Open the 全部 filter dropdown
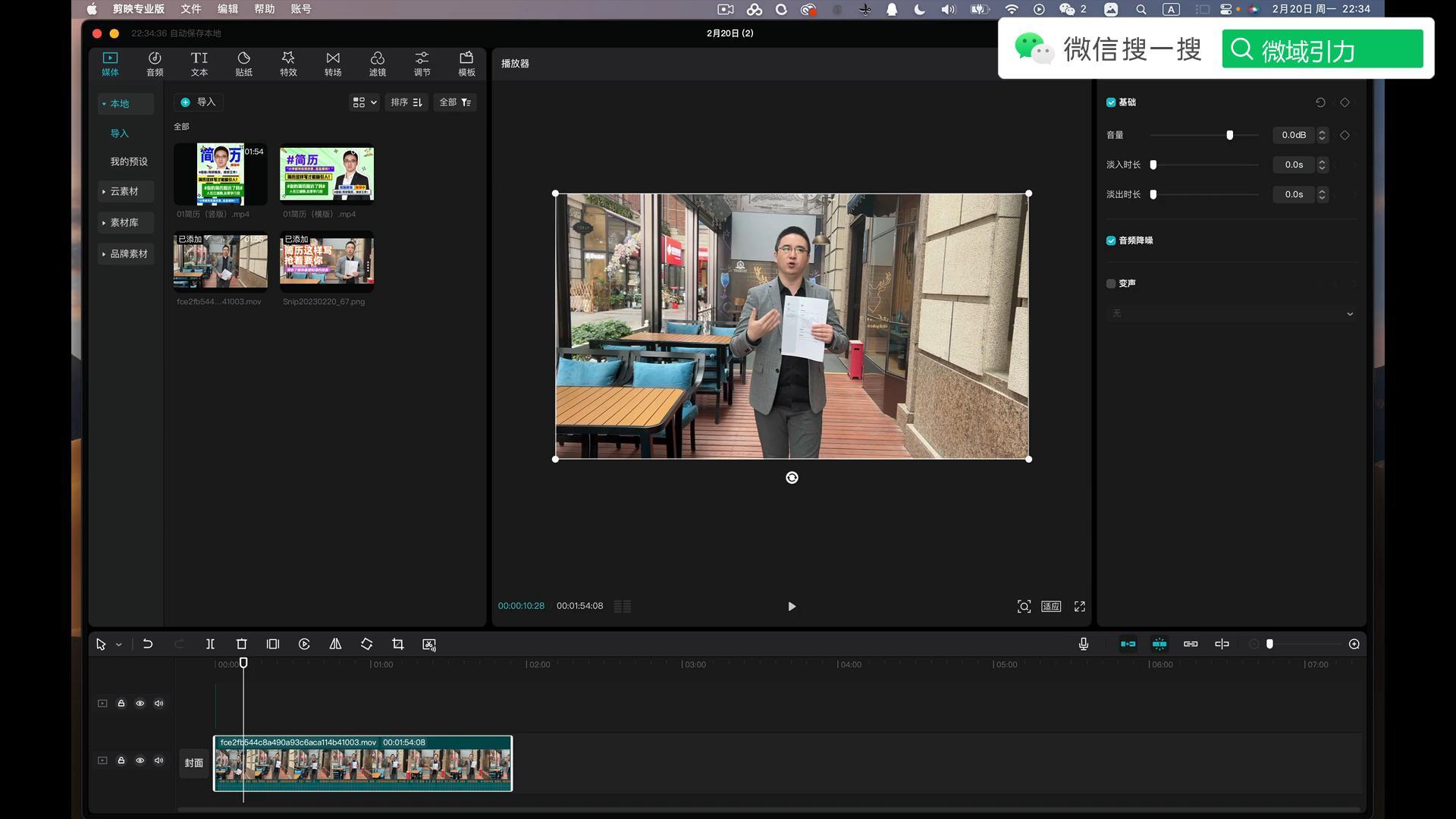 click(x=455, y=102)
